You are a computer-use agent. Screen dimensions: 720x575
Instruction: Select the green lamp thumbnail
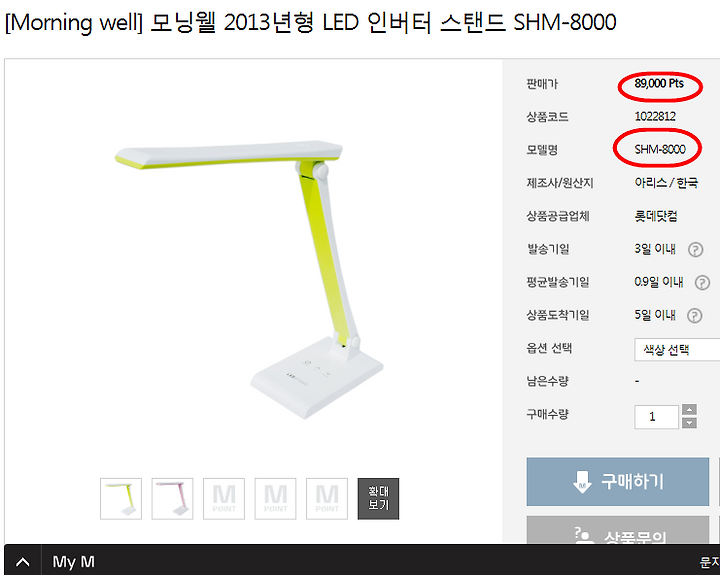pyautogui.click(x=121, y=499)
